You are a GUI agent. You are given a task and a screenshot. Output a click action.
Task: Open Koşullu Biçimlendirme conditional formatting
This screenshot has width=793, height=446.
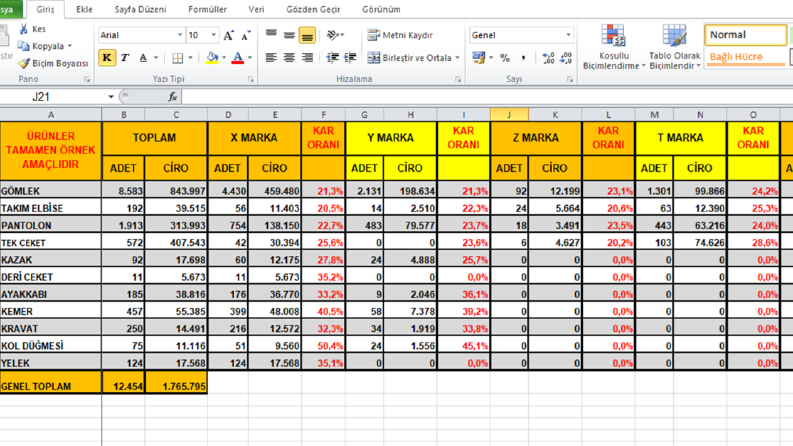click(614, 47)
